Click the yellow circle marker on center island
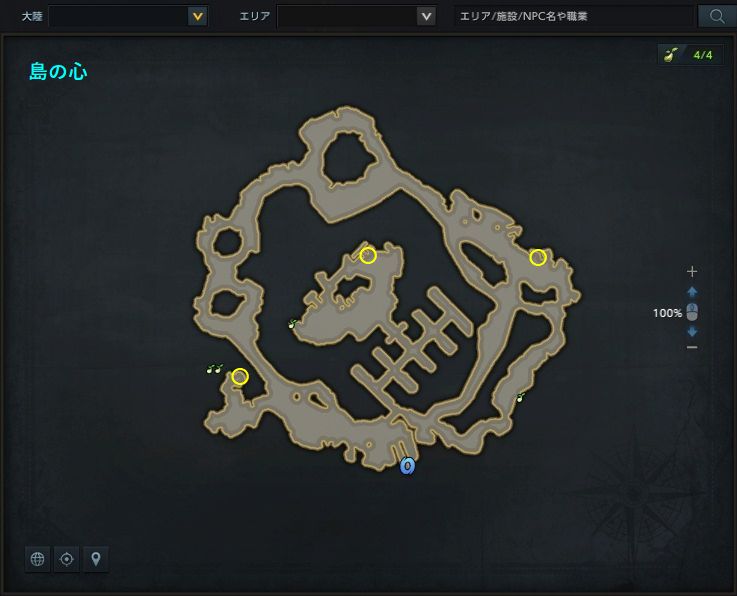 [368, 256]
